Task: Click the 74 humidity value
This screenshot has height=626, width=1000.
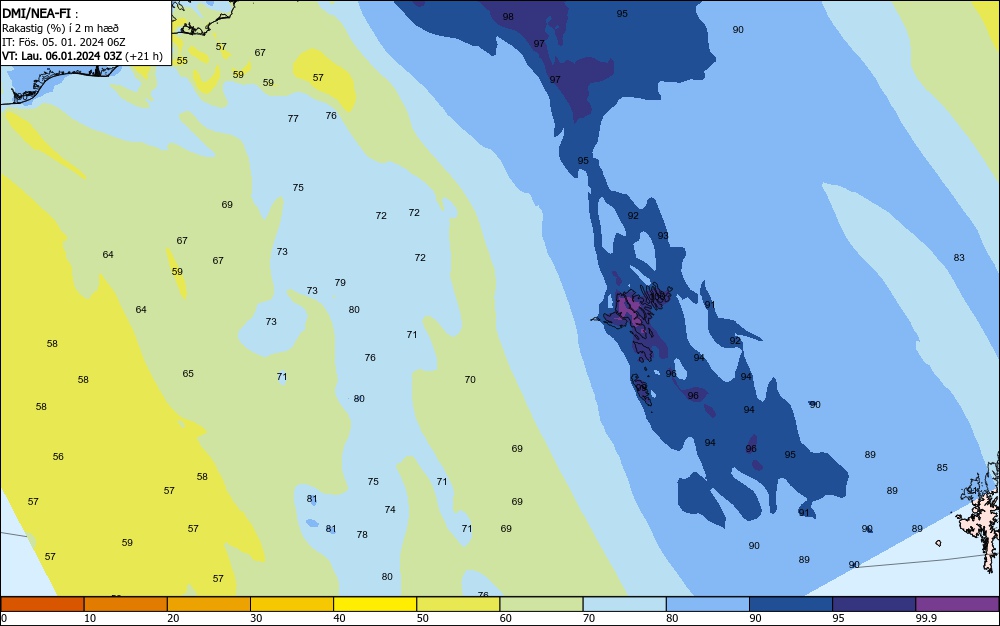Action: 390,509
